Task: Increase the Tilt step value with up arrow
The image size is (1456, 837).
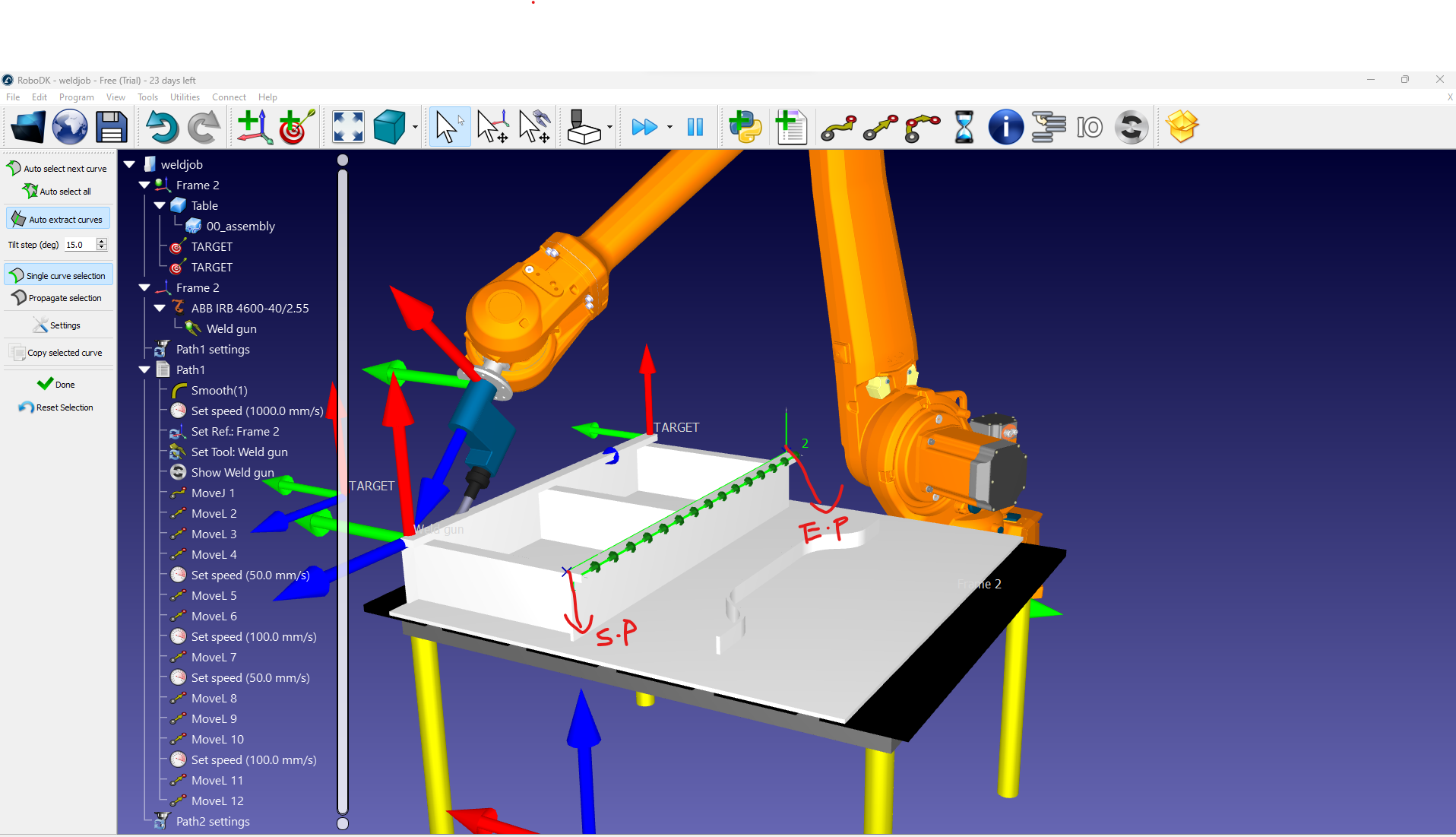Action: click(x=102, y=241)
